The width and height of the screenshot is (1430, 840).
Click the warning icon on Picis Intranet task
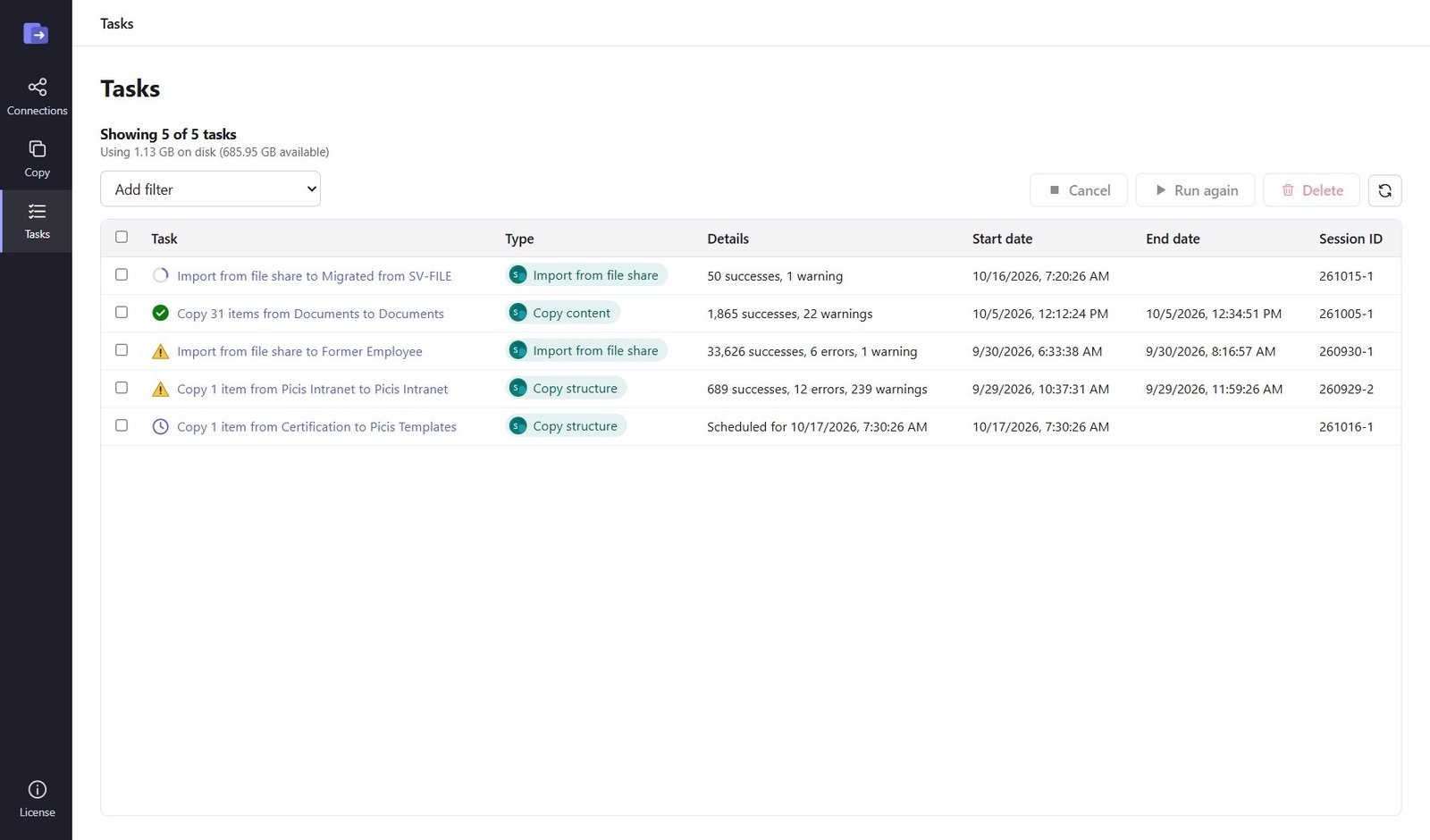[160, 389]
